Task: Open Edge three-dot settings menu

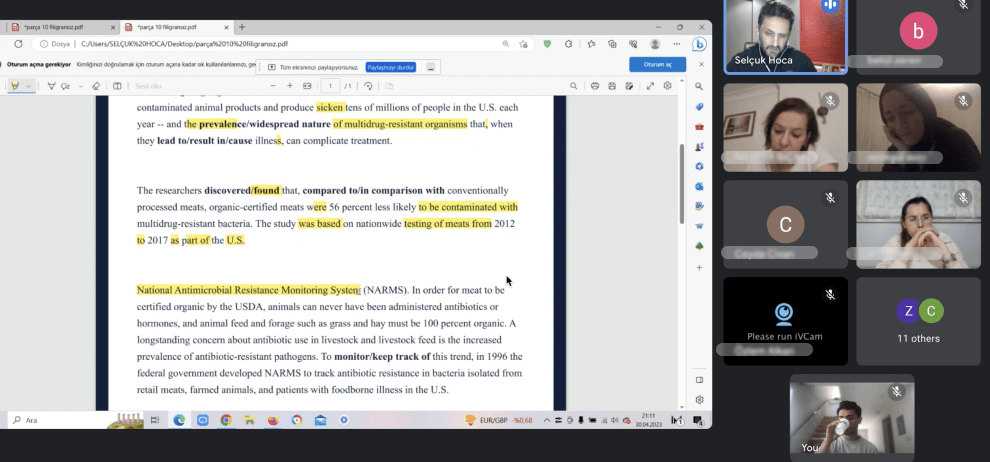Action: pos(677,44)
